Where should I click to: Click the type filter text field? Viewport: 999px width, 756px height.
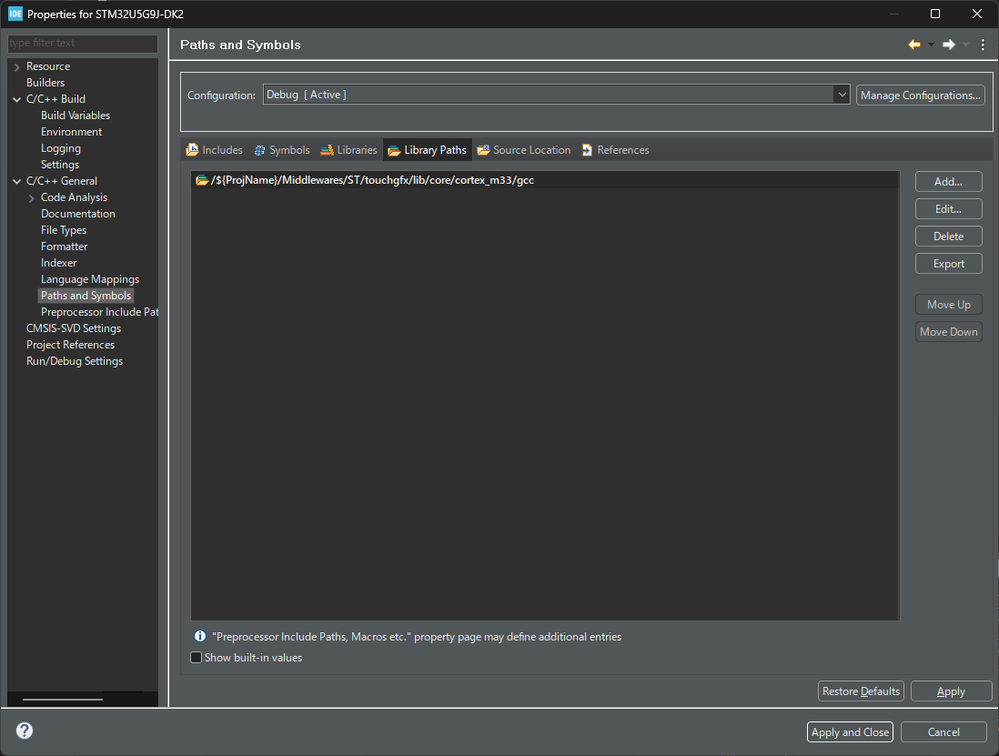[x=82, y=43]
